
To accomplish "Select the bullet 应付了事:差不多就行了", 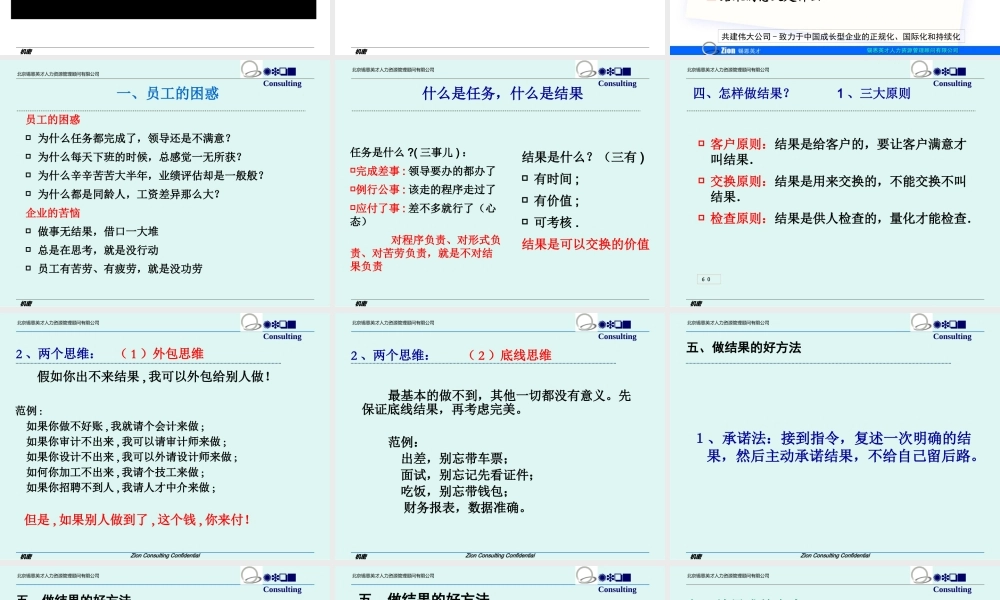I will pyautogui.click(x=423, y=214).
